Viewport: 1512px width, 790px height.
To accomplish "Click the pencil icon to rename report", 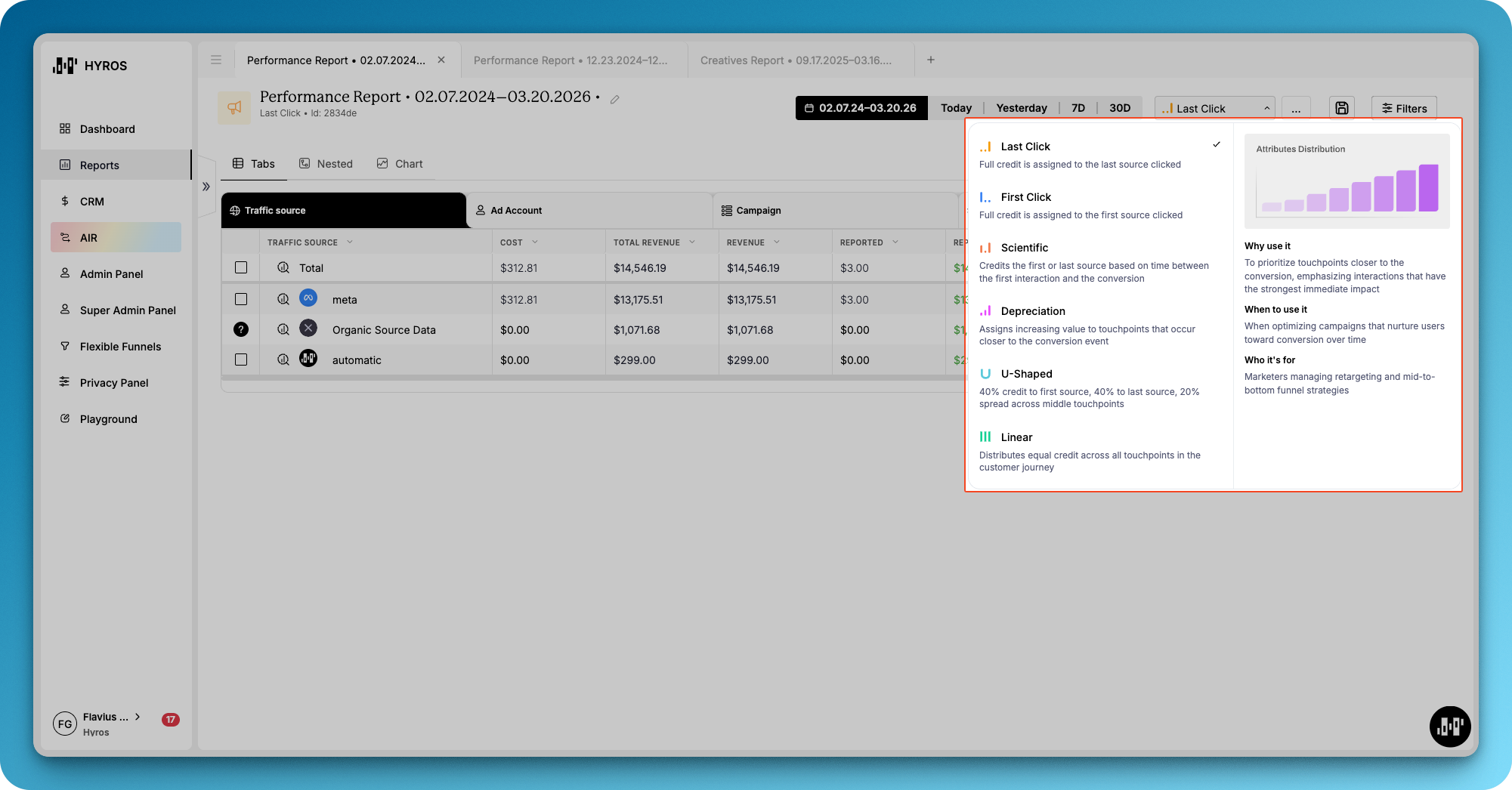I will click(x=615, y=100).
